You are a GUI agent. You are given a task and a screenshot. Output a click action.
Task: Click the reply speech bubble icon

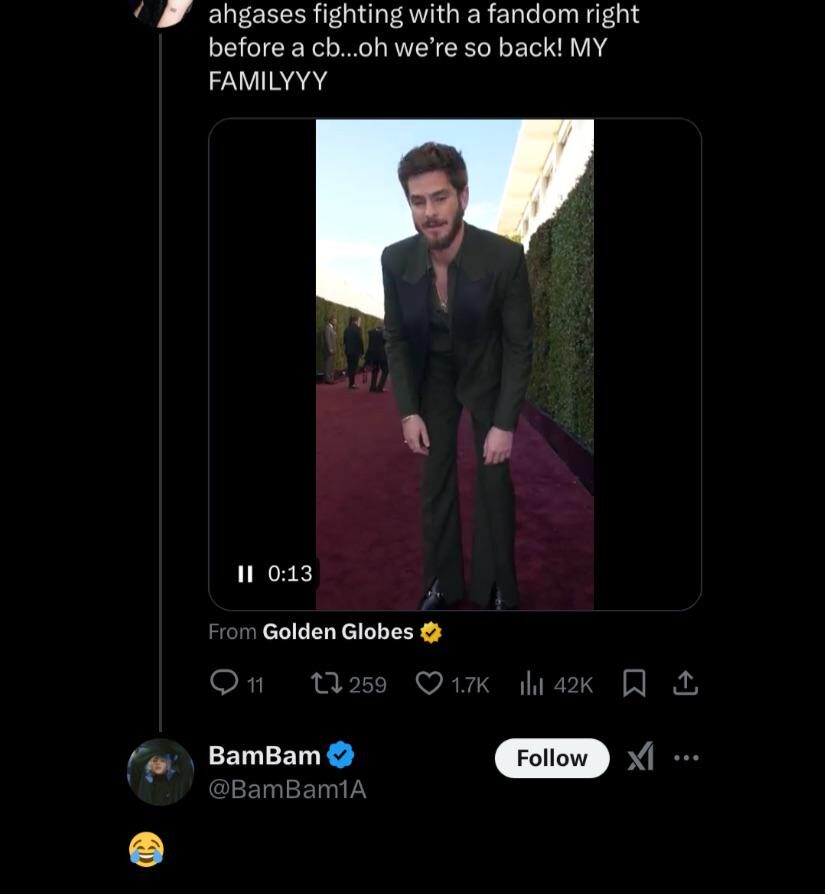pyautogui.click(x=224, y=683)
